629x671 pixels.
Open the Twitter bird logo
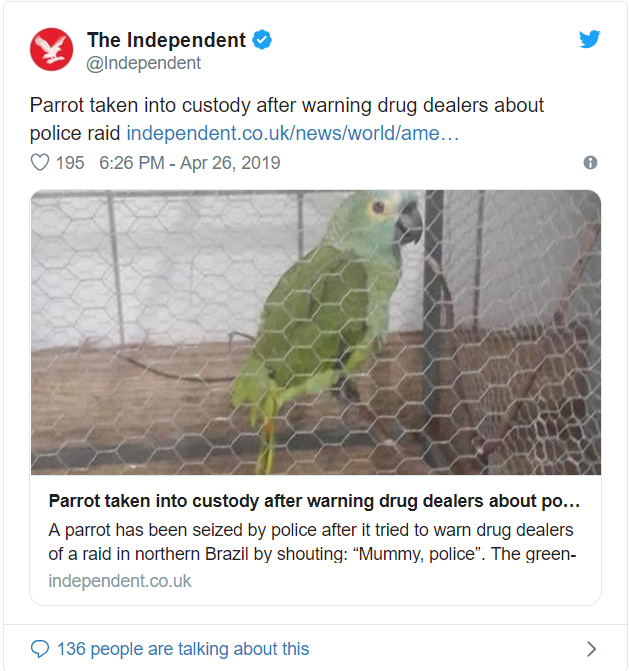[x=590, y=39]
